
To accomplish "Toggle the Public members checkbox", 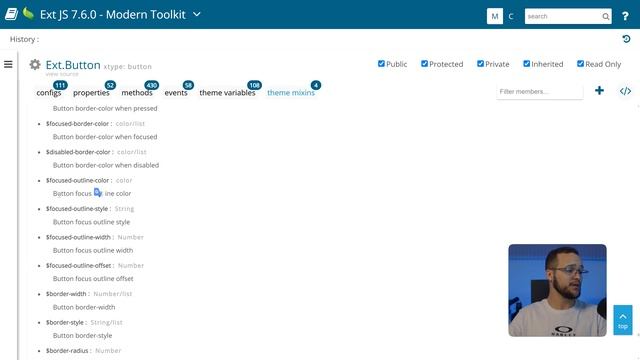I will tap(381, 64).
